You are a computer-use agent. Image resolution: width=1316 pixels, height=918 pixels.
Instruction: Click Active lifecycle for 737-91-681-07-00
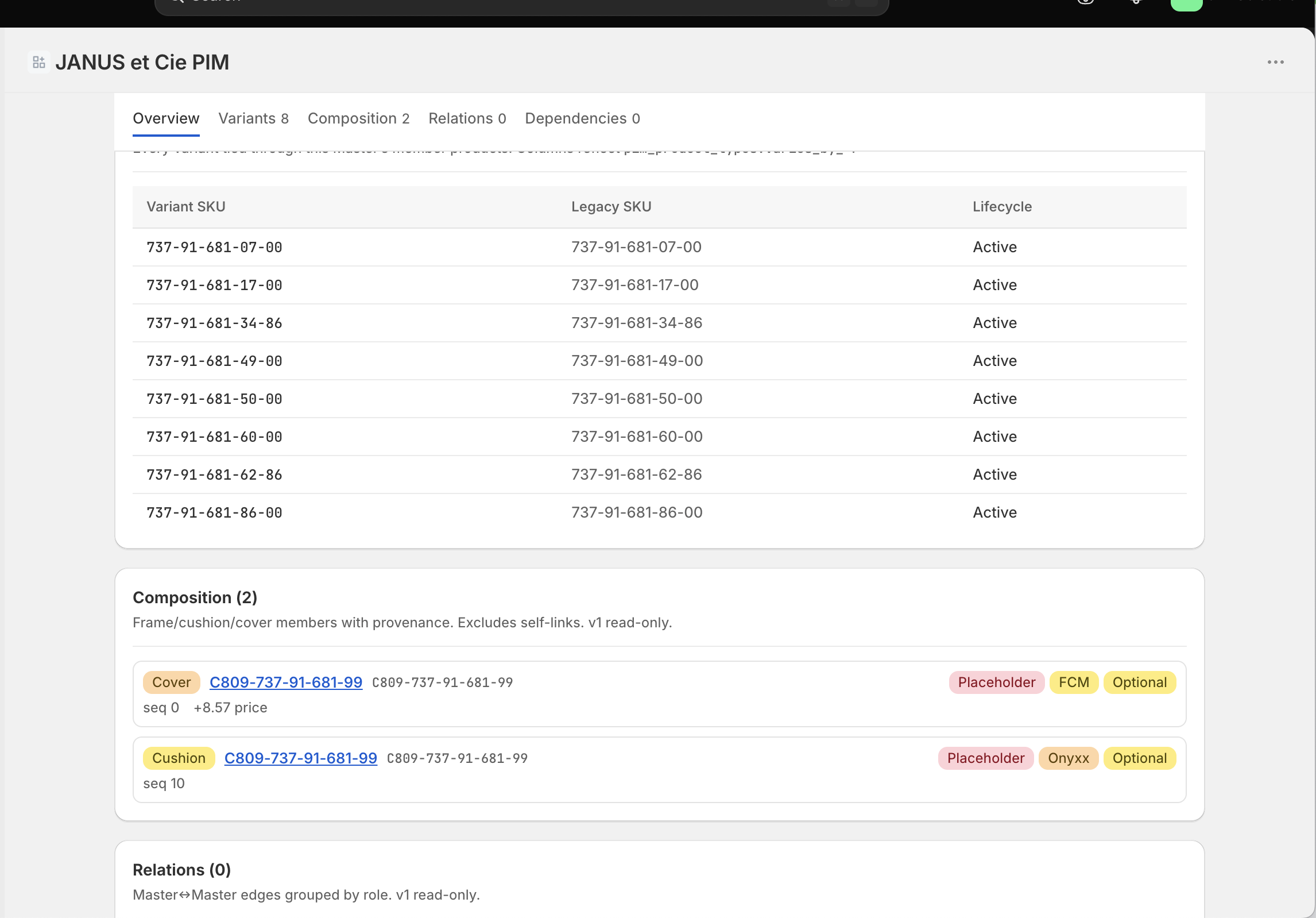click(x=994, y=247)
